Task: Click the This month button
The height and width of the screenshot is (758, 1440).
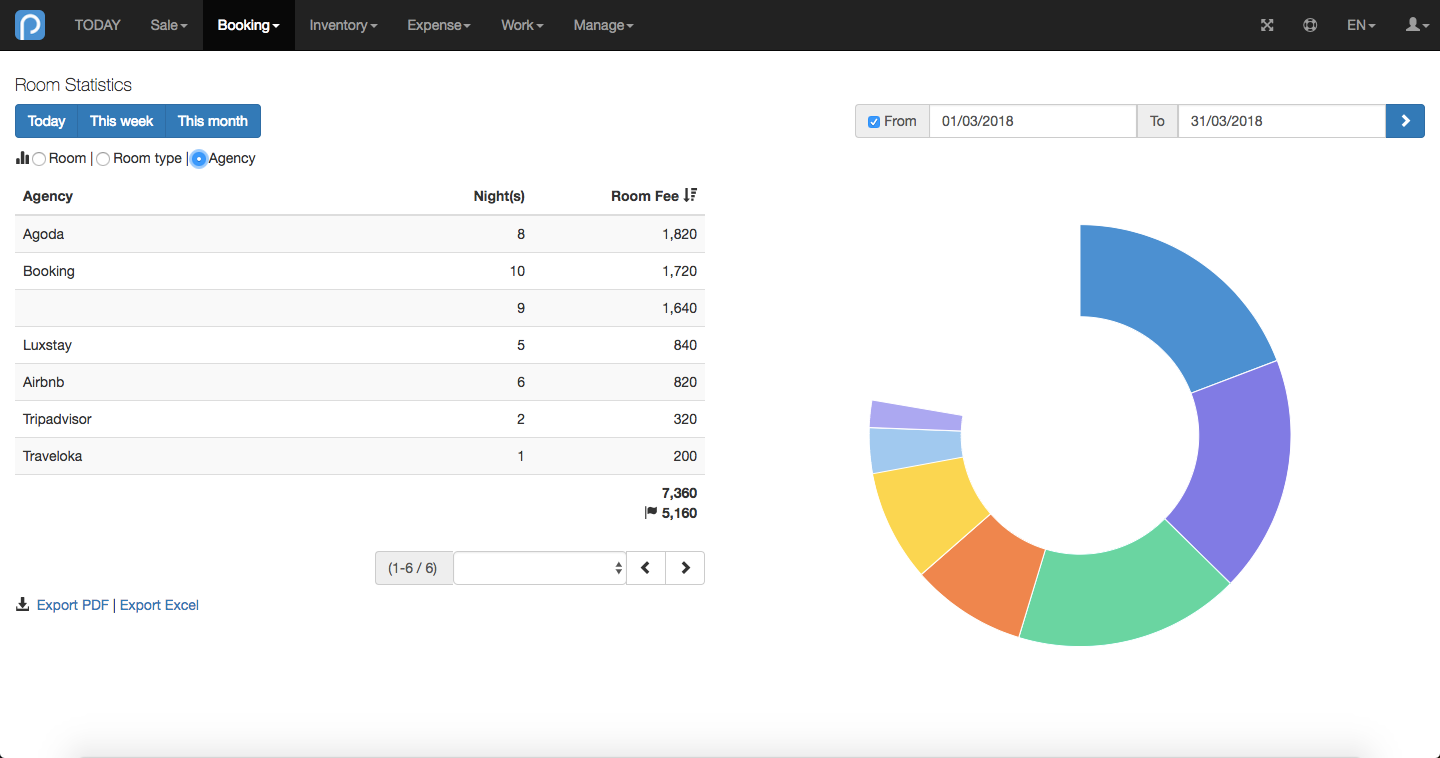Action: point(213,121)
